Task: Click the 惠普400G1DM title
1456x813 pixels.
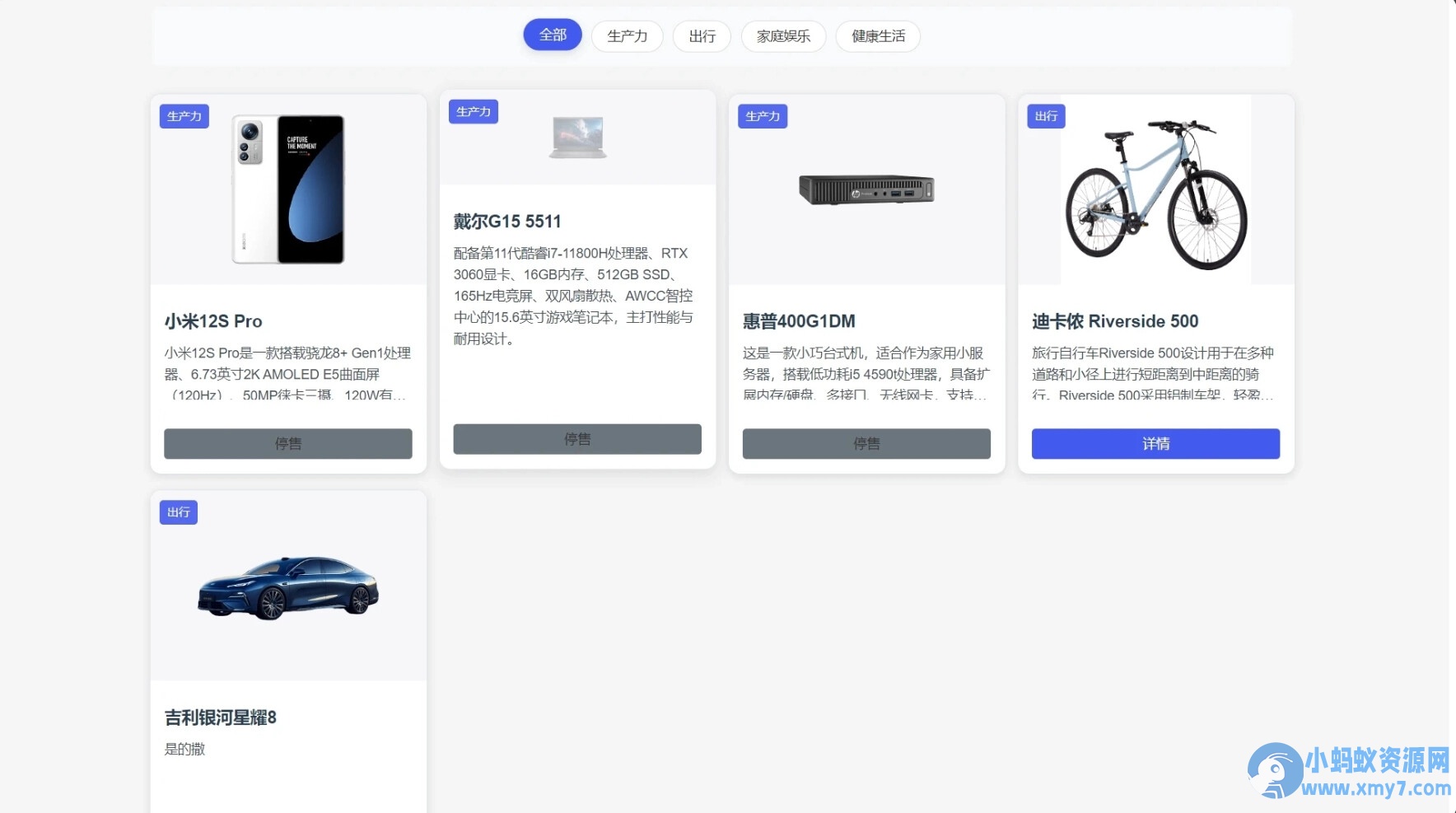Action: coord(799,321)
